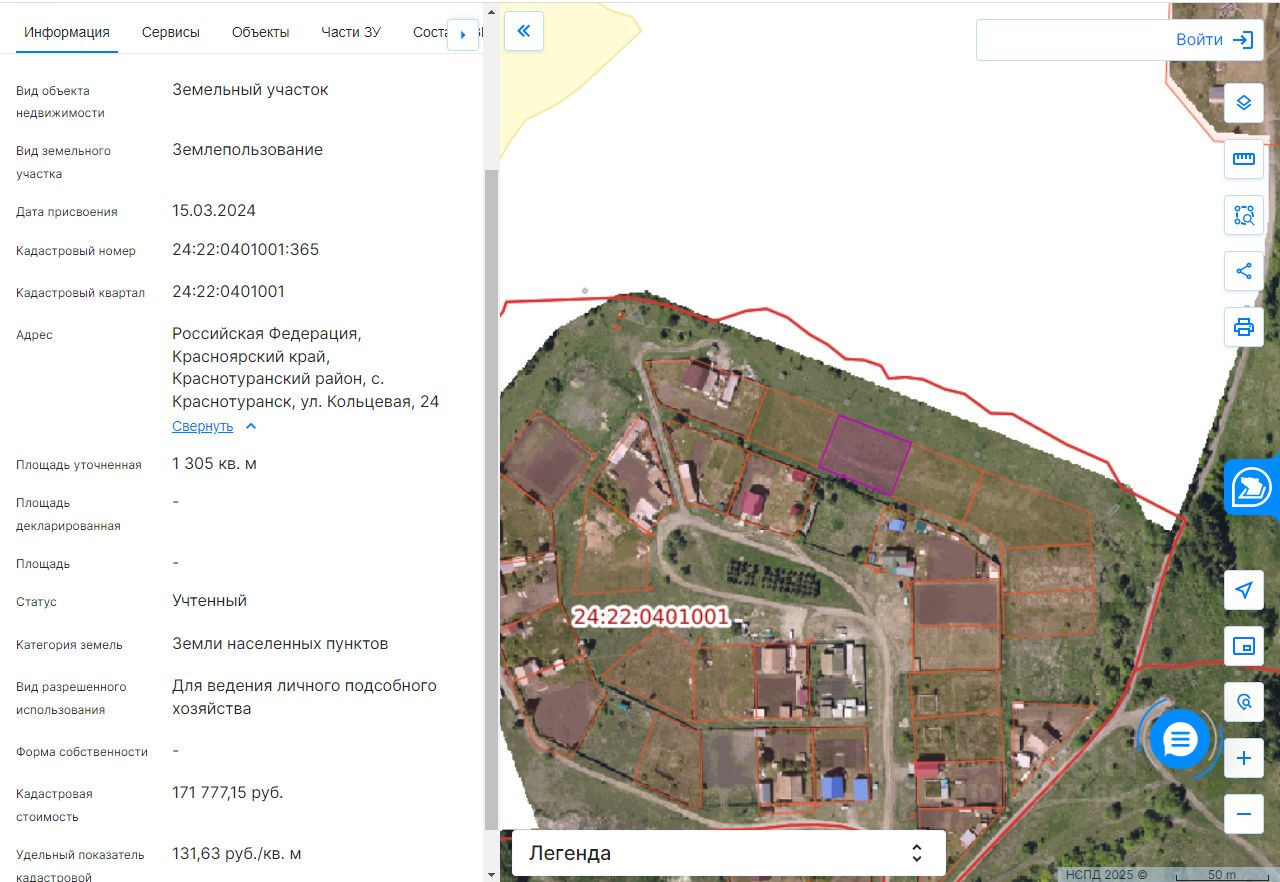This screenshot has width=1280, height=882.
Task: Print the map with the printer icon
Action: pyautogui.click(x=1244, y=327)
